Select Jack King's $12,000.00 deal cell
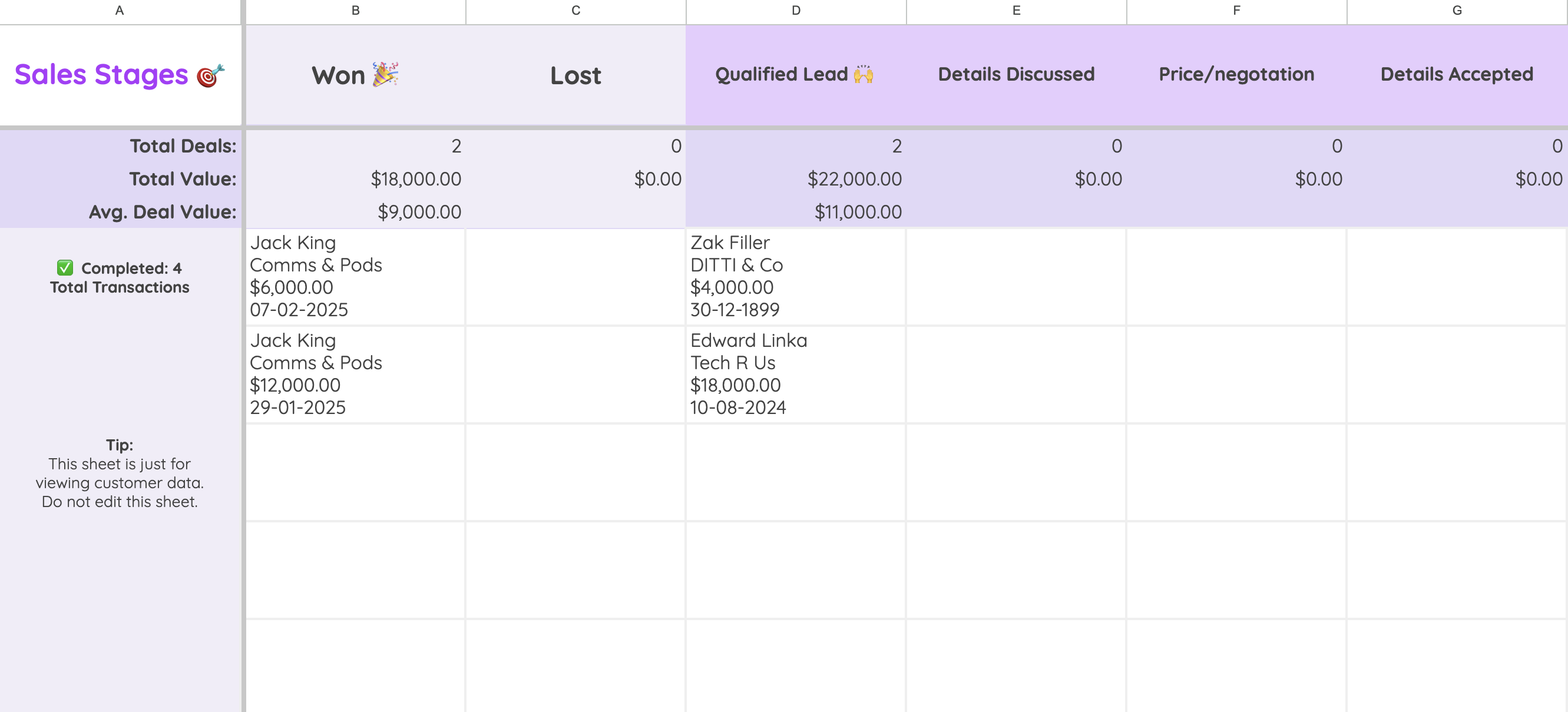 [355, 373]
